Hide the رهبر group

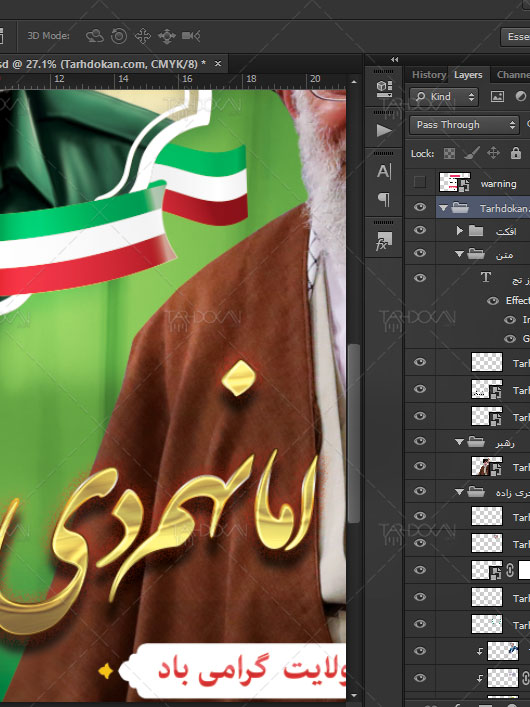[x=419, y=441]
